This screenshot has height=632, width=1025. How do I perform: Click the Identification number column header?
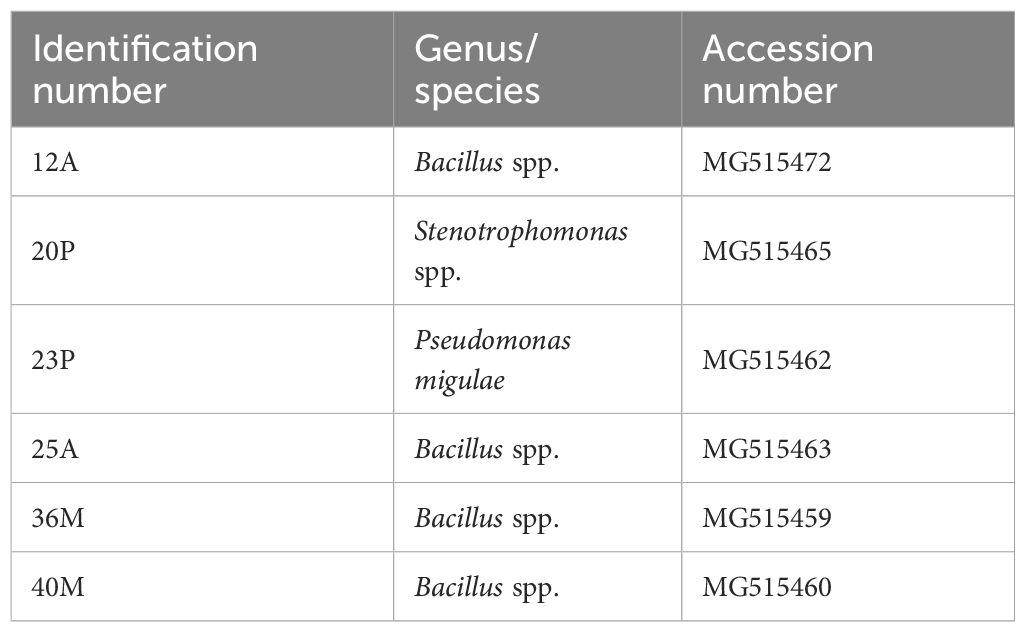pos(134,70)
